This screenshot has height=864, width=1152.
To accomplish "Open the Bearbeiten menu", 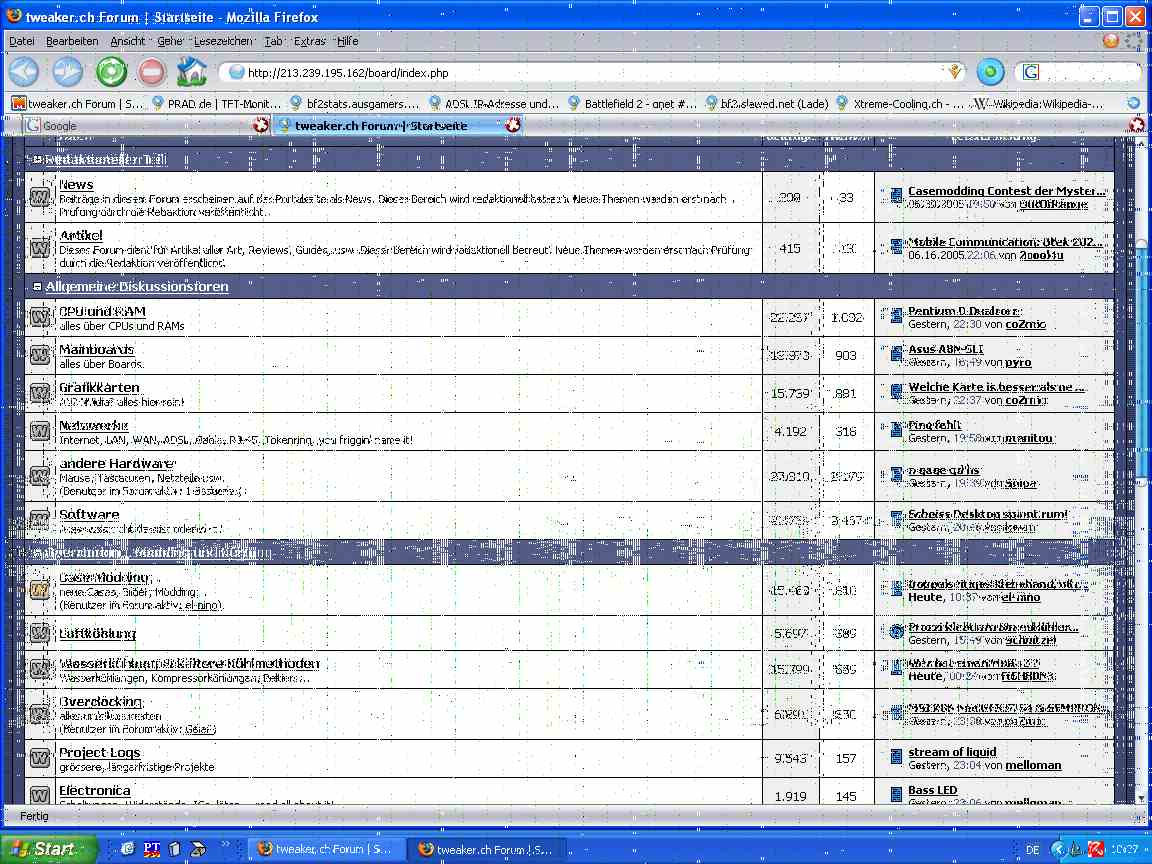I will pyautogui.click(x=72, y=41).
